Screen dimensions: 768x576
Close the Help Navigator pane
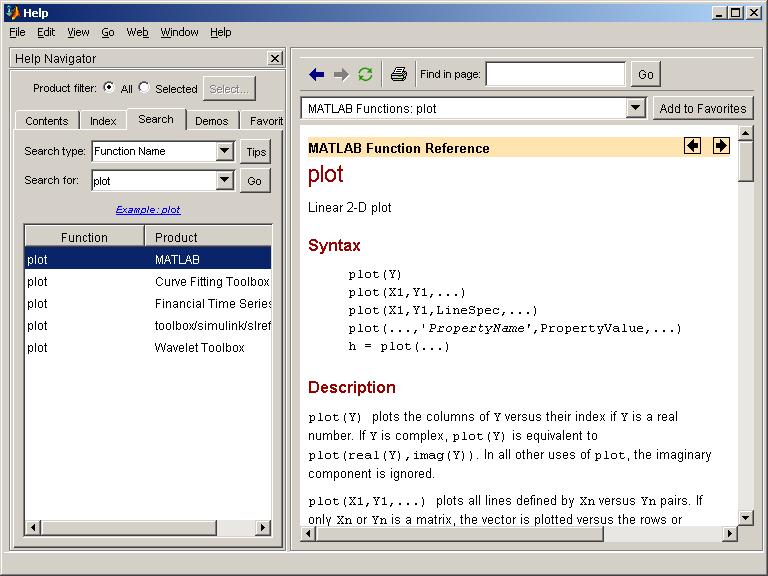[x=275, y=58]
